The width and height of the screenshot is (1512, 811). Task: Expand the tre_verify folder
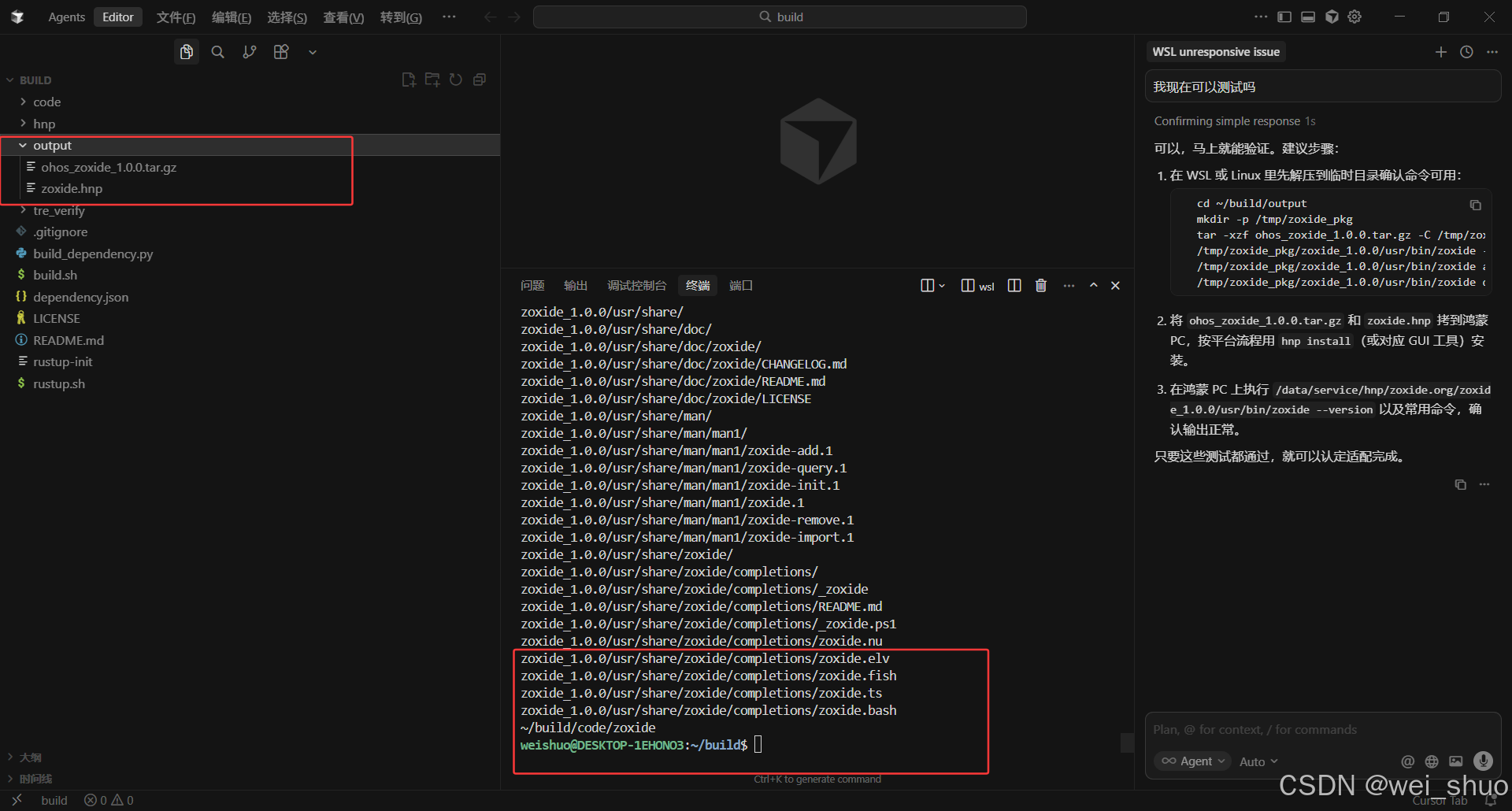coord(58,211)
